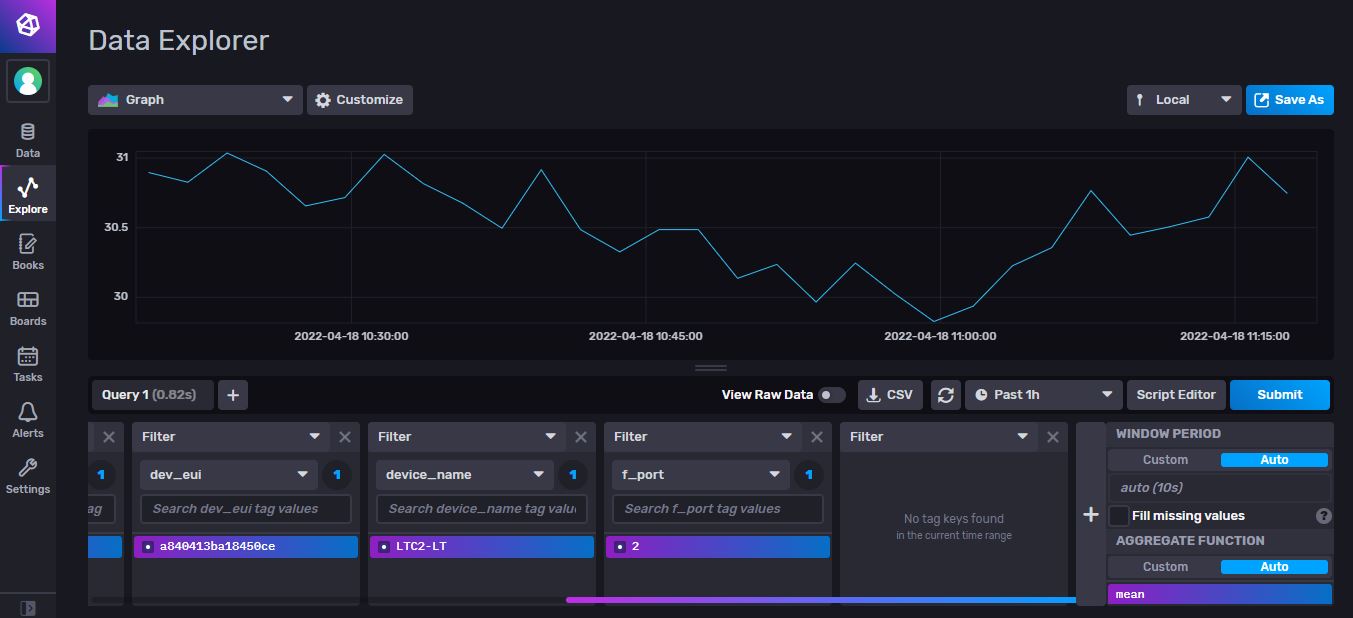Image resolution: width=1353 pixels, height=618 pixels.
Task: Open Settings wrench in sidebar
Action: pyautogui.click(x=28, y=476)
